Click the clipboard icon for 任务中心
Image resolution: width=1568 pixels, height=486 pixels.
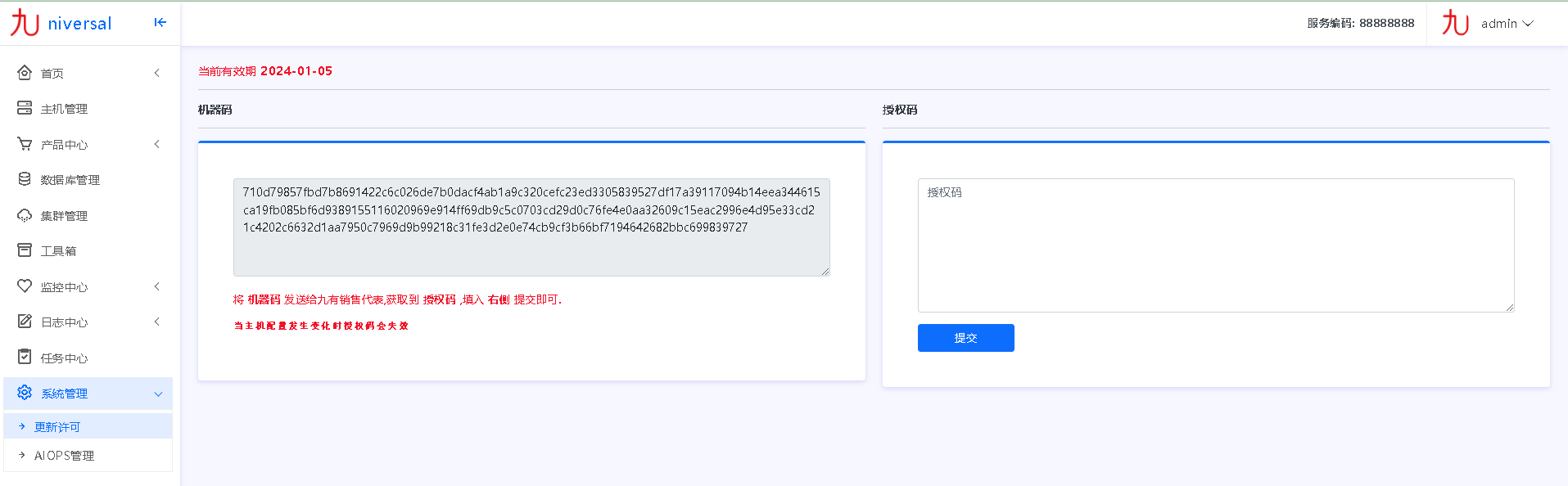point(25,358)
